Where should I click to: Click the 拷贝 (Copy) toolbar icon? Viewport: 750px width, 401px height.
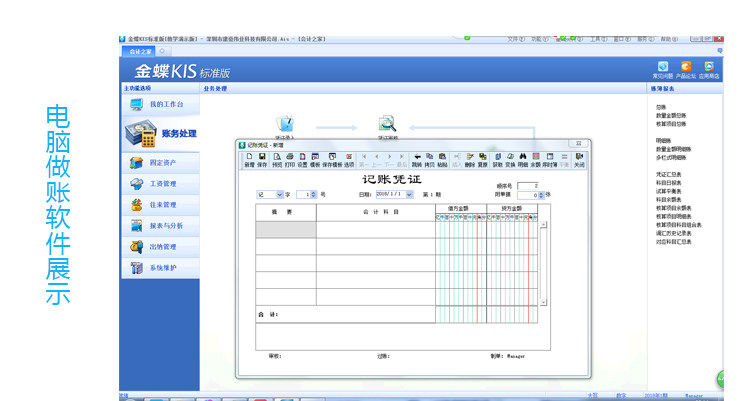point(430,160)
